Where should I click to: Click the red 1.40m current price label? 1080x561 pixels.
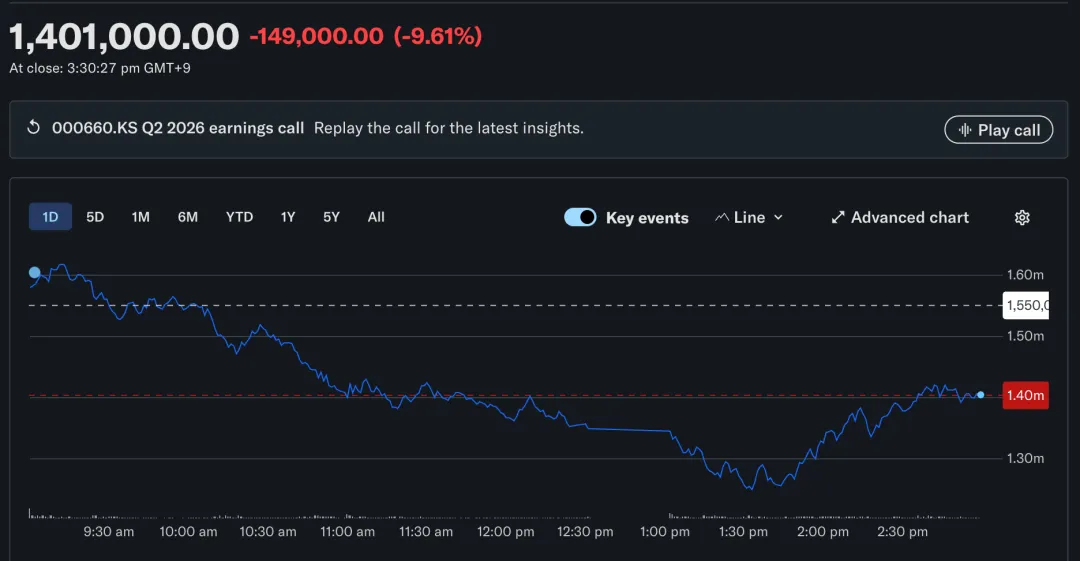(x=1026, y=396)
